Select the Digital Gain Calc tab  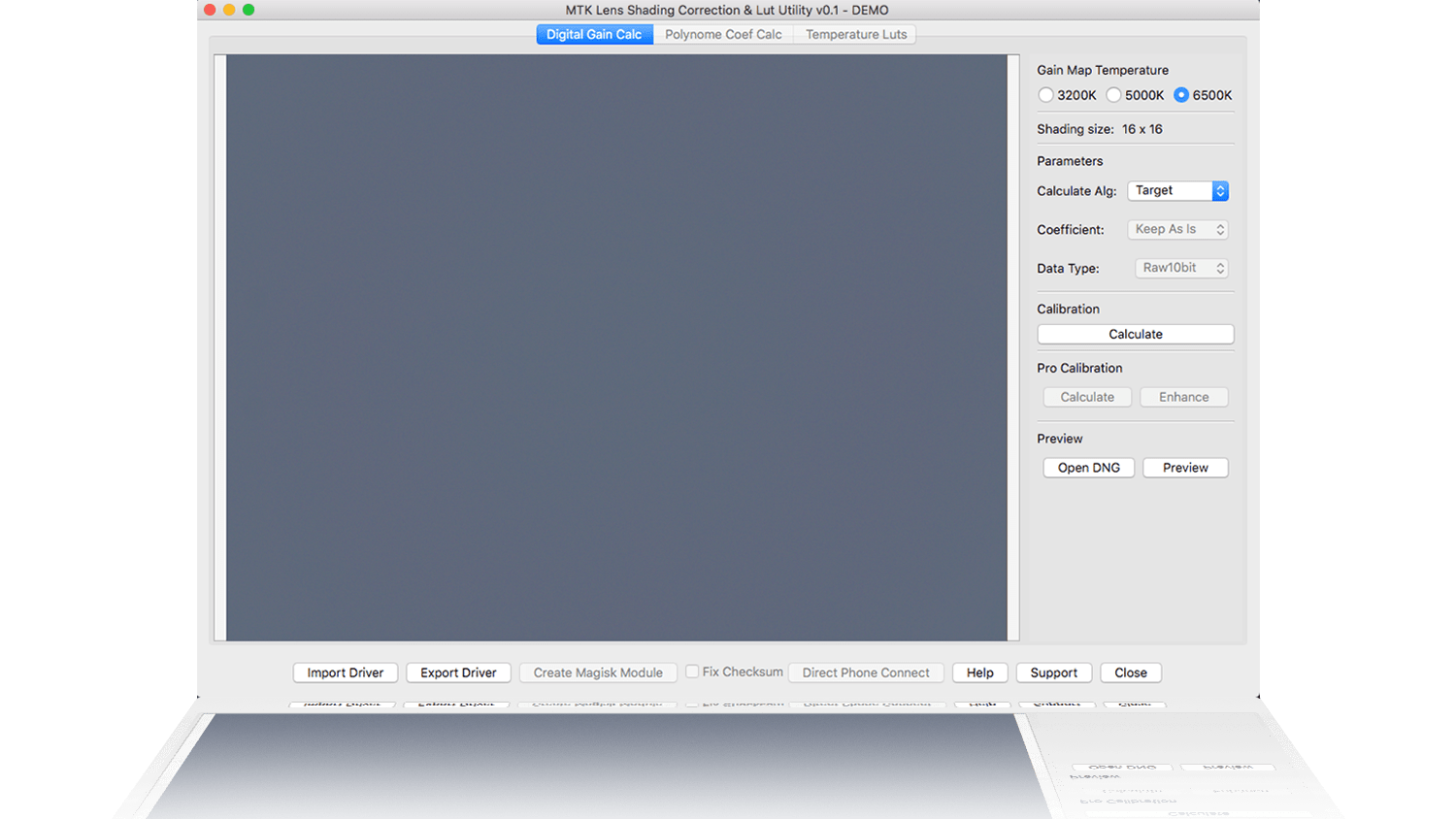[594, 35]
